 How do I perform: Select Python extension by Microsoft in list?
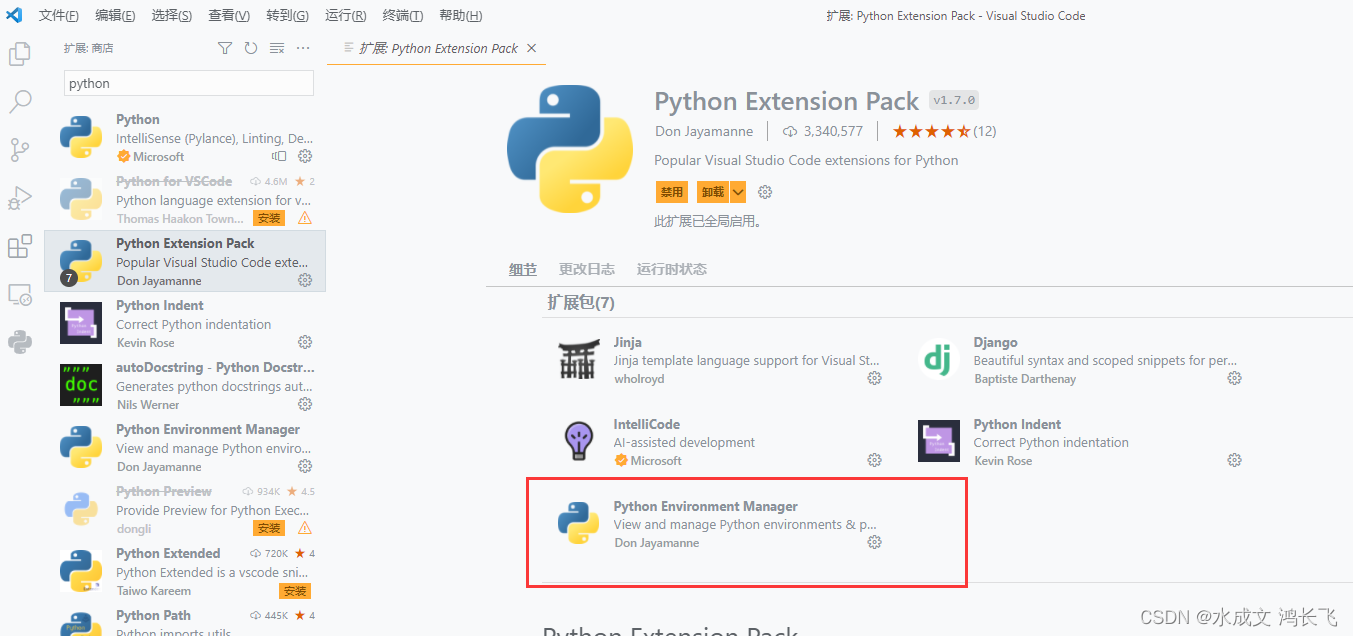click(x=185, y=138)
